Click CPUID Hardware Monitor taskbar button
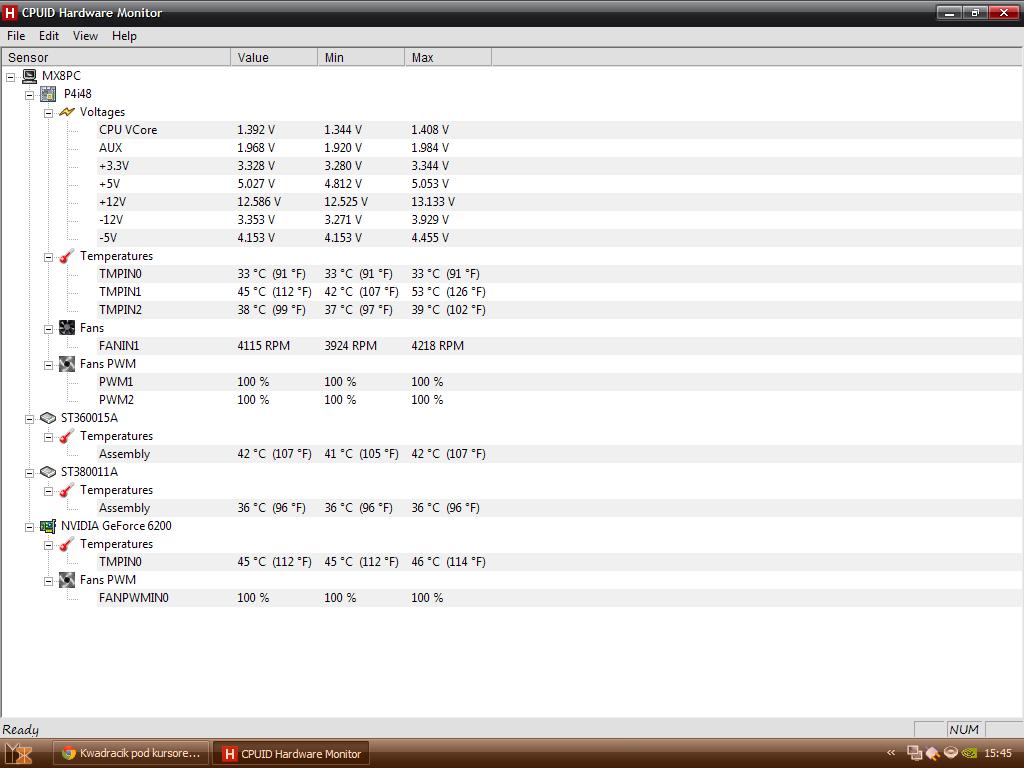The image size is (1024, 768). tap(292, 753)
